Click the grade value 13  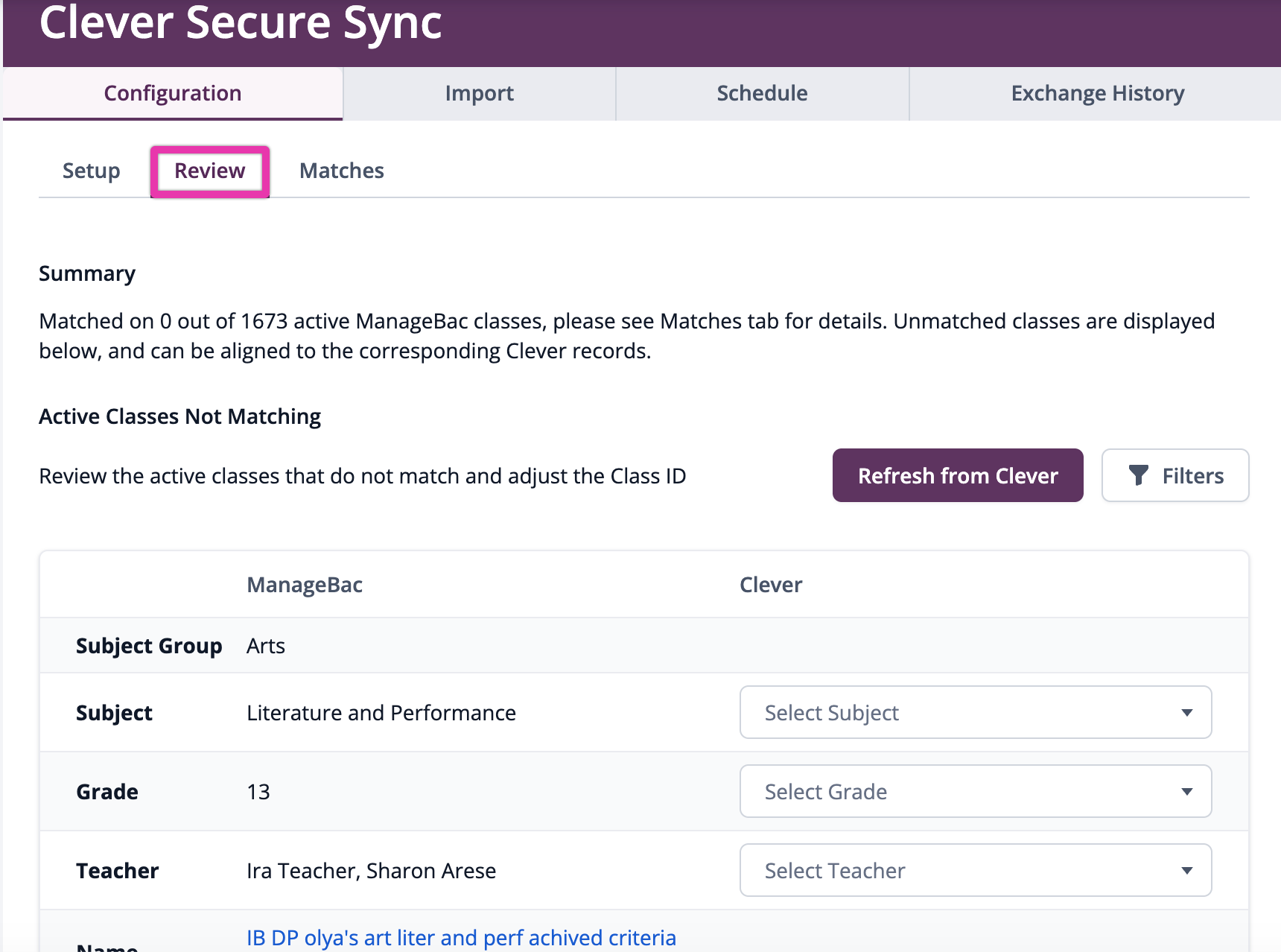(x=258, y=792)
